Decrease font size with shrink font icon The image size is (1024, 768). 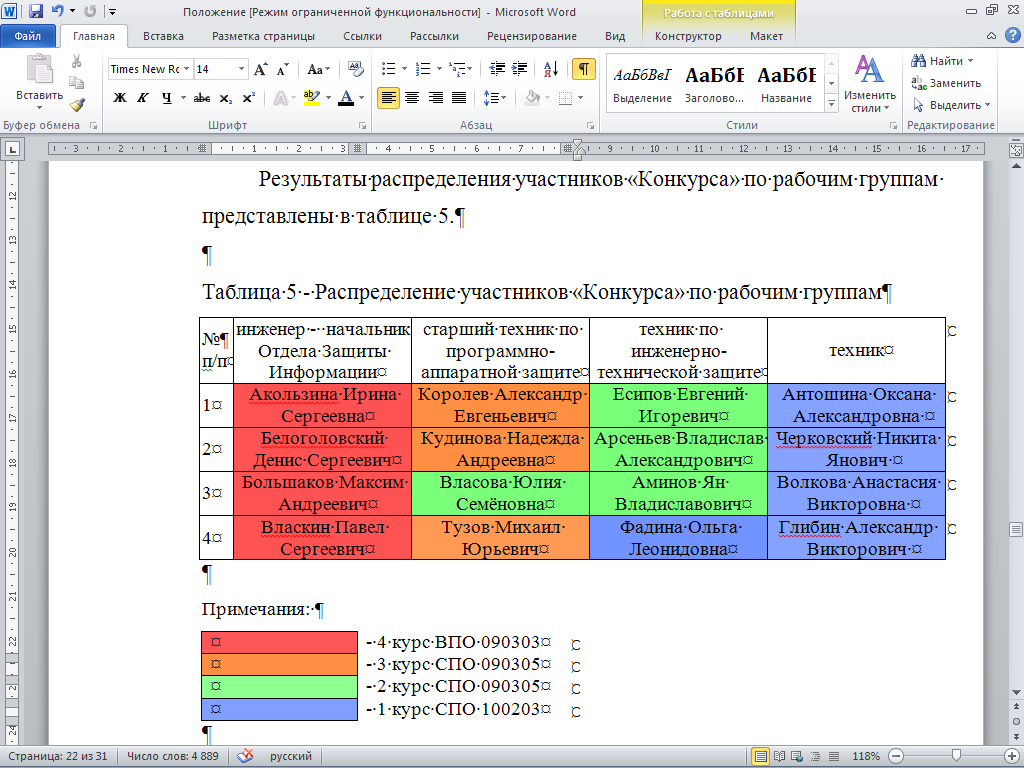tap(282, 69)
